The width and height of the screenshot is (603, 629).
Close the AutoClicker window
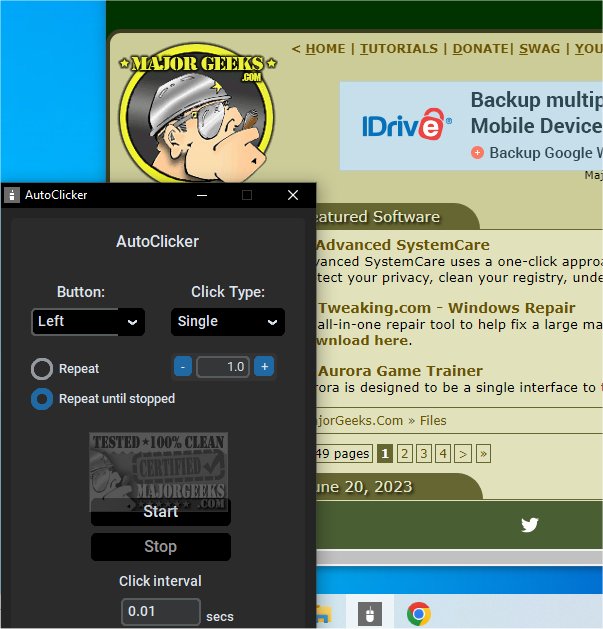click(x=293, y=195)
